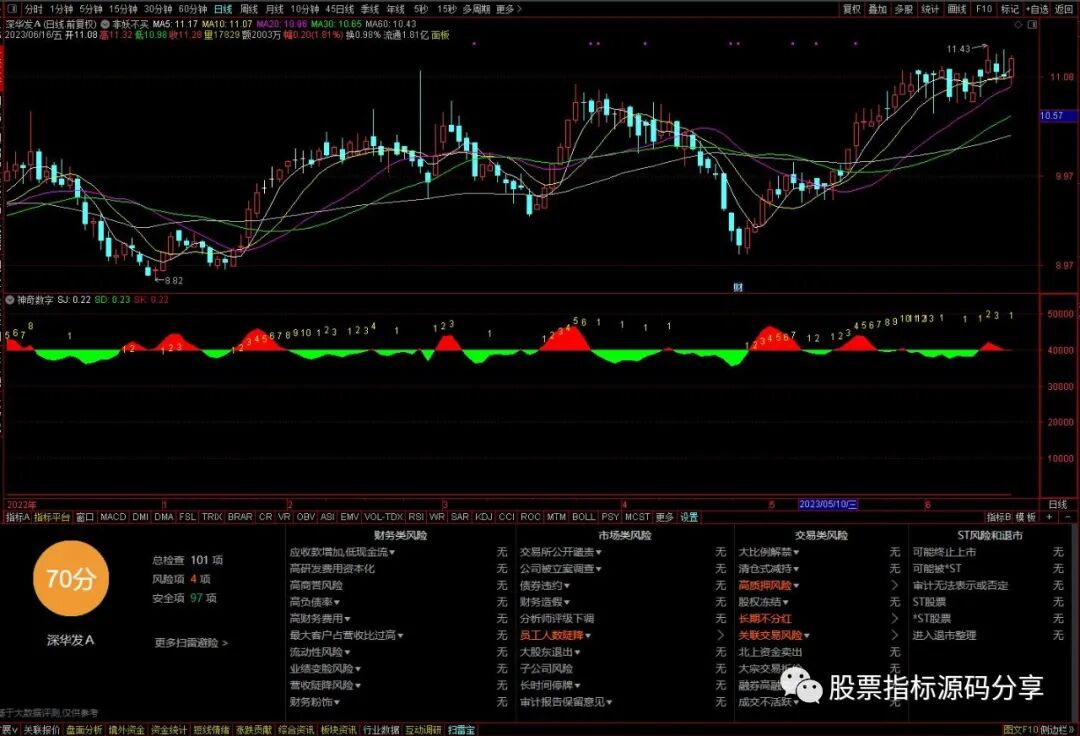The width and height of the screenshot is (1080, 736).
Task: Open the 资金统计 bottom tab
Action: (169, 730)
